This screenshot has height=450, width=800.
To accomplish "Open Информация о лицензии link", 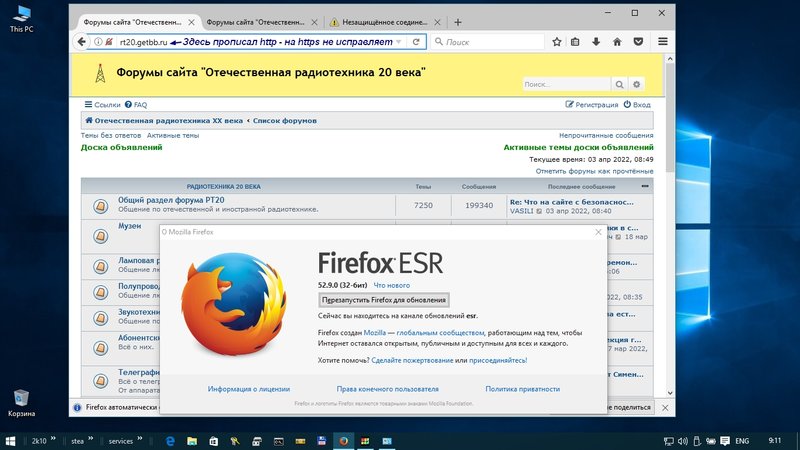I will point(248,389).
